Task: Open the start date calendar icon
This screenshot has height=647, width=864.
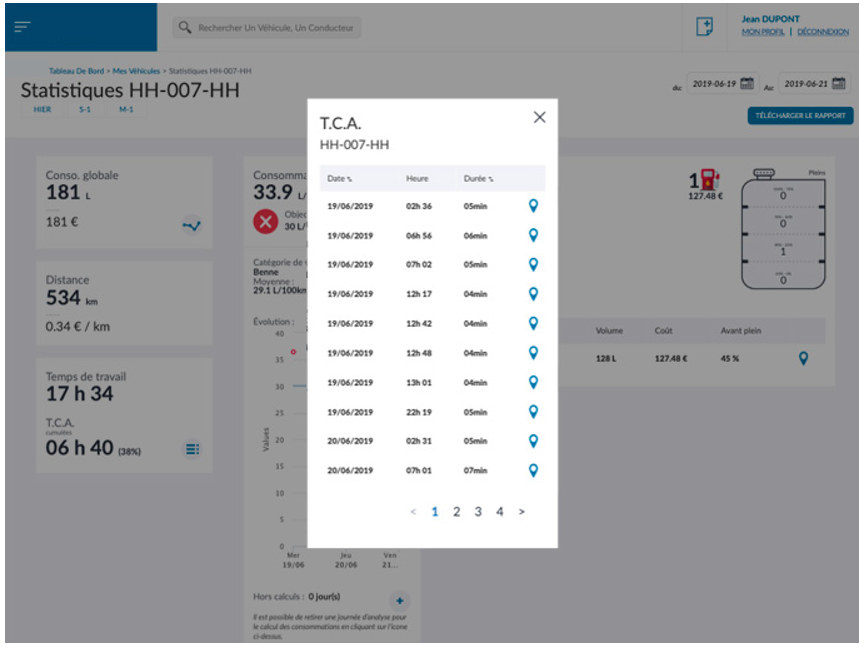Action: pyautogui.click(x=747, y=84)
